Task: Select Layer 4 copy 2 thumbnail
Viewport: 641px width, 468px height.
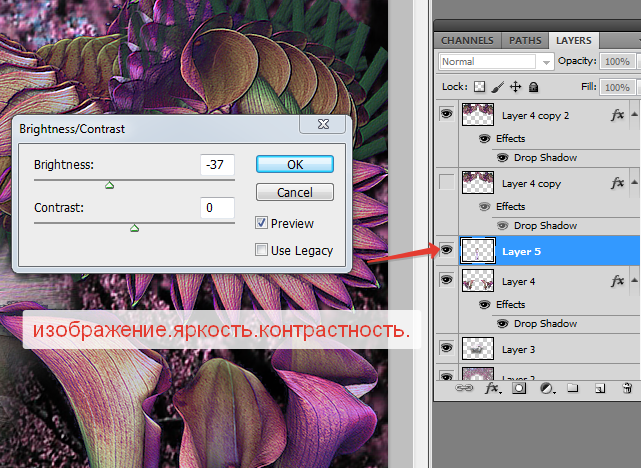Action: point(478,114)
